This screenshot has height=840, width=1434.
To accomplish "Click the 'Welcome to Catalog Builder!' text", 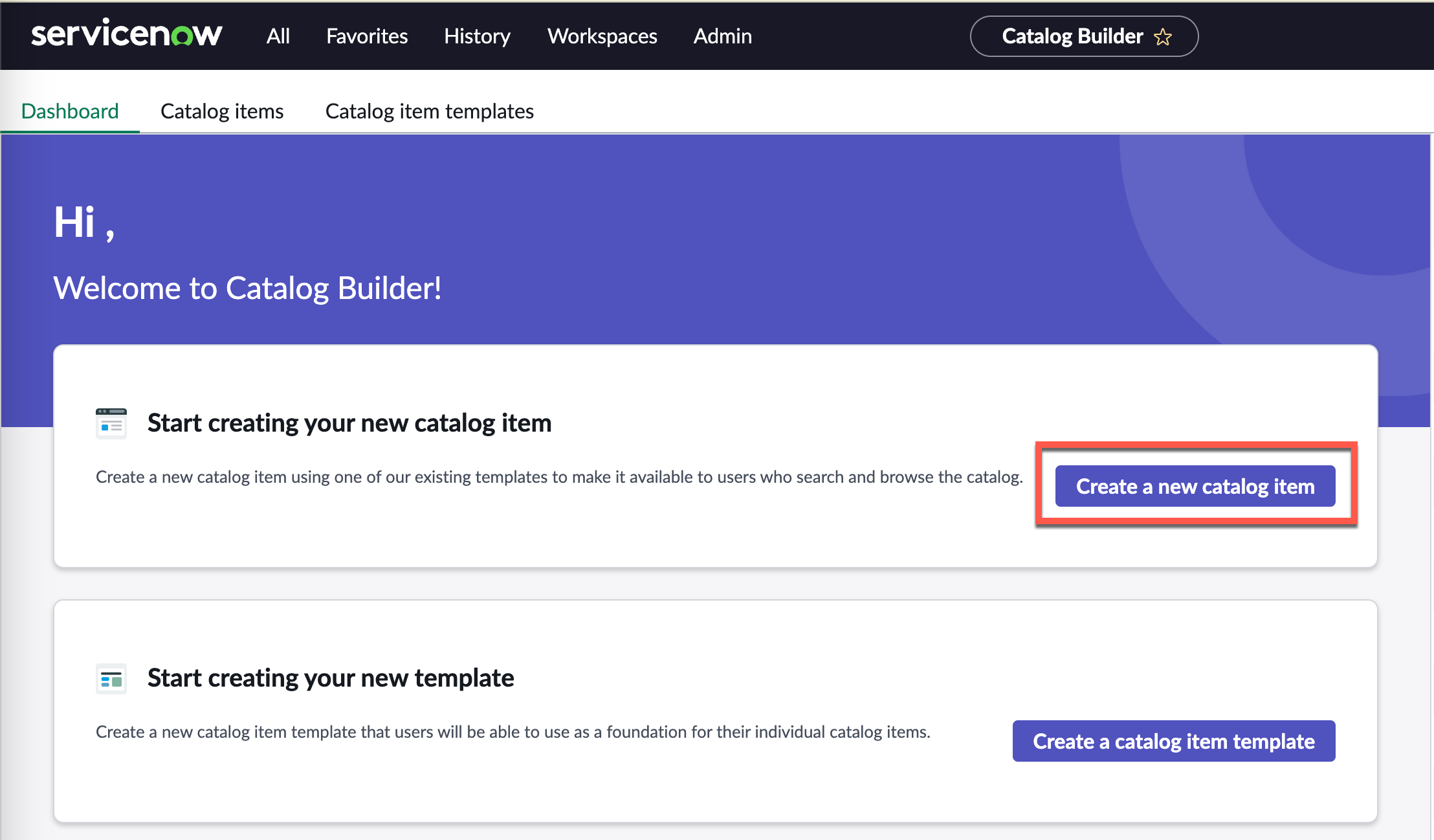I will (248, 288).
